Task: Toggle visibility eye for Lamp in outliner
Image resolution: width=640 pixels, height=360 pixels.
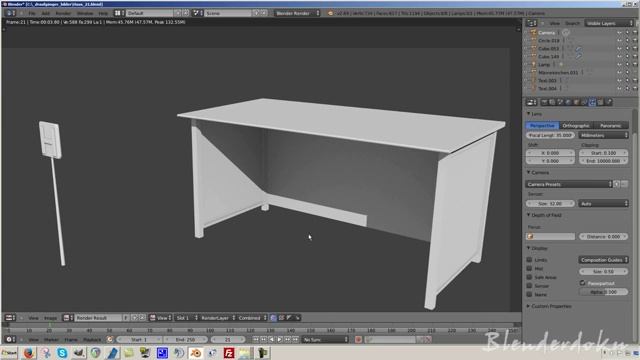Action: point(619,64)
